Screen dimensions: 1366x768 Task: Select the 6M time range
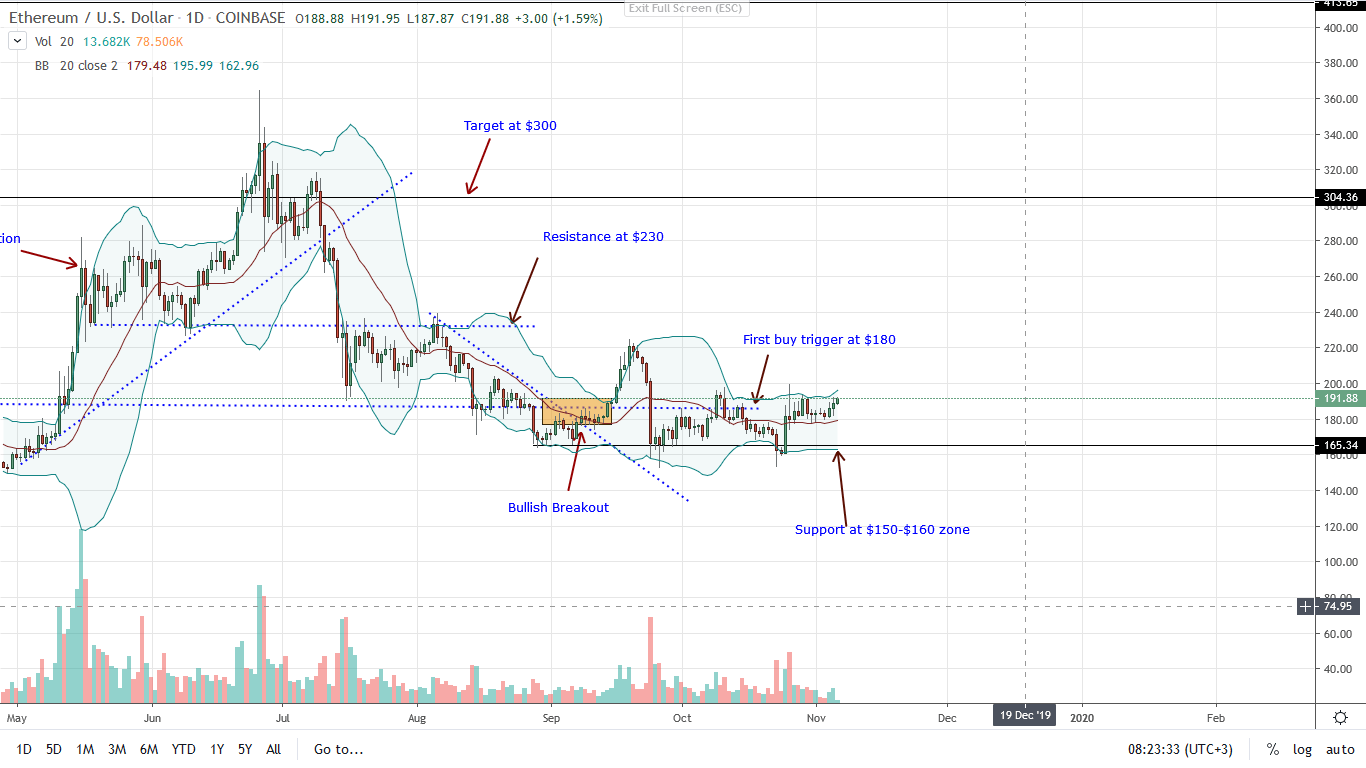(148, 749)
